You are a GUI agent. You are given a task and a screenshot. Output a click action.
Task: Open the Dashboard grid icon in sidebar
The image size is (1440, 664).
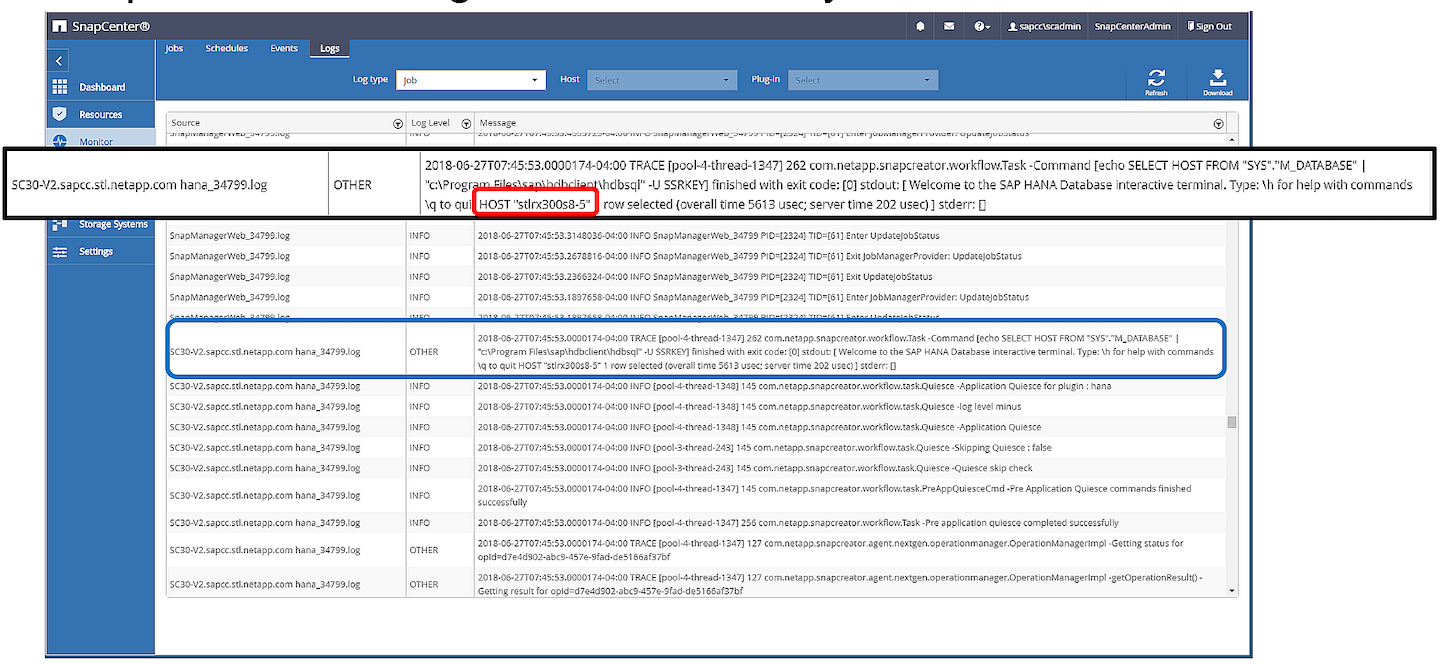coord(60,87)
